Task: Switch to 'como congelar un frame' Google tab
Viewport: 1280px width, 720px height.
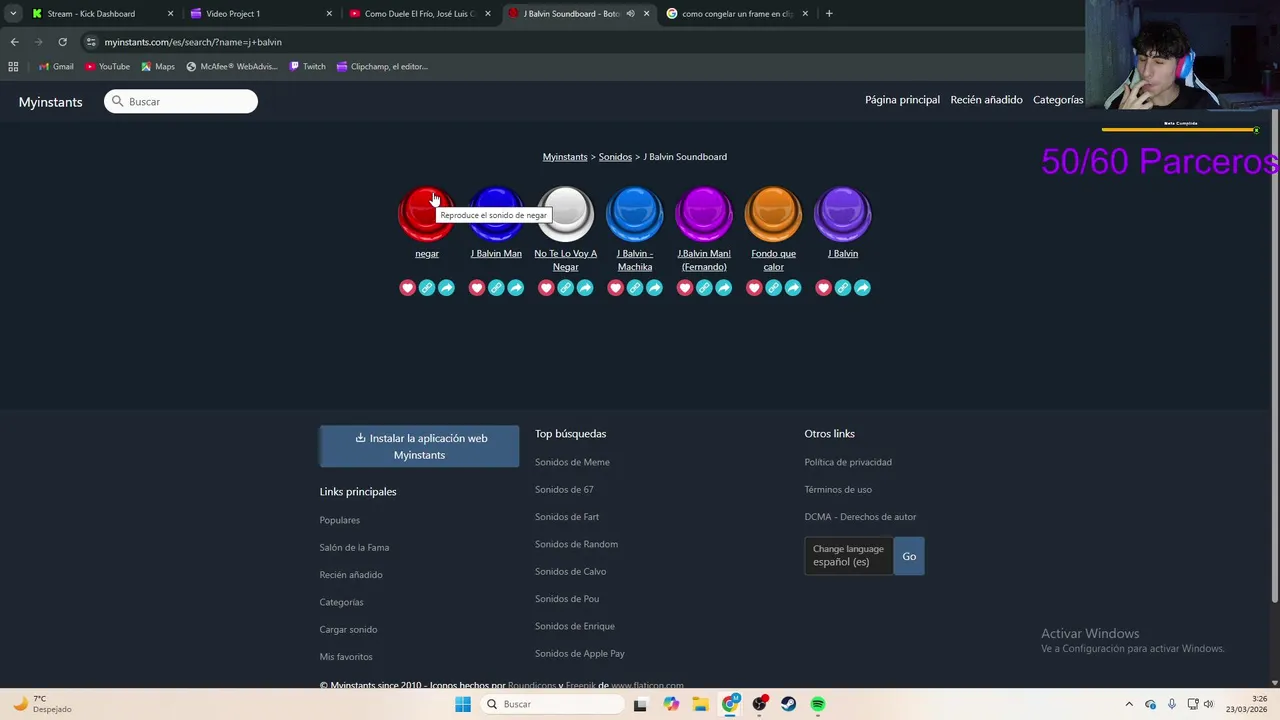Action: (x=736, y=14)
